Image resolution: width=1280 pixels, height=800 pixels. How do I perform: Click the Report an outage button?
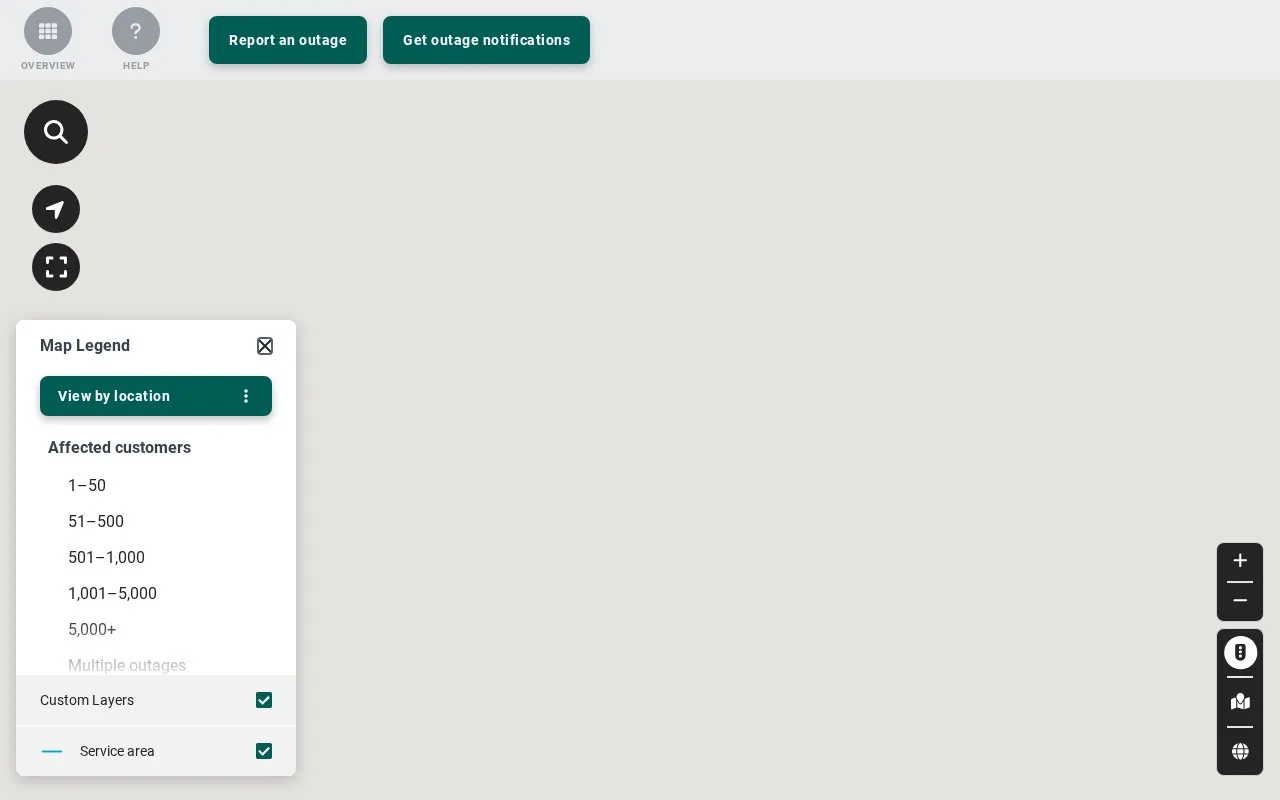[x=288, y=40]
